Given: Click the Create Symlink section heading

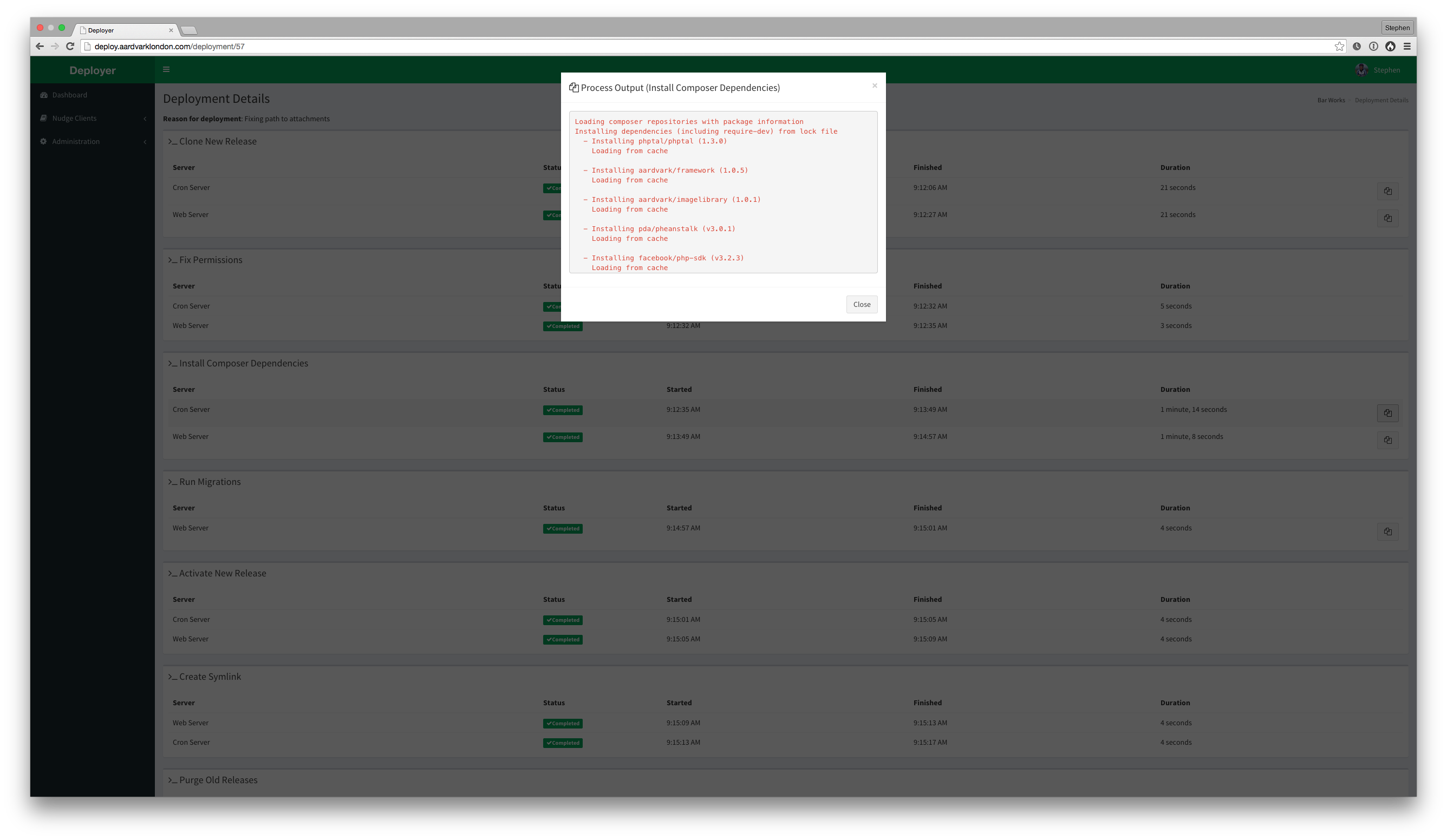Looking at the screenshot, I should click(x=210, y=677).
